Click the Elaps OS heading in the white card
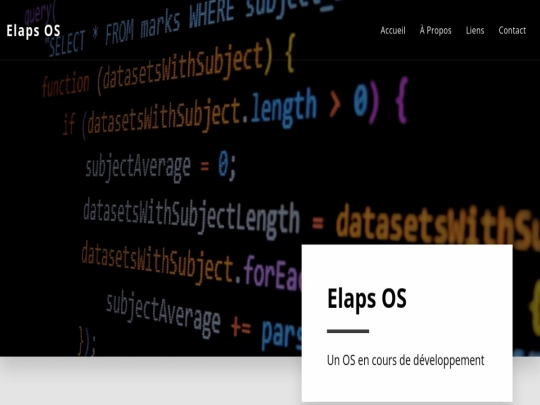540x405 pixels. 367,298
